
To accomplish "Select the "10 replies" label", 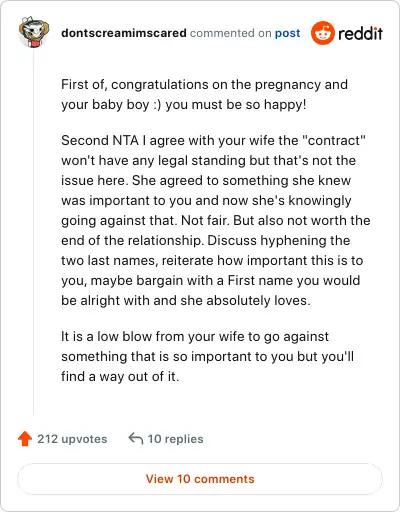I will [x=175, y=439].
